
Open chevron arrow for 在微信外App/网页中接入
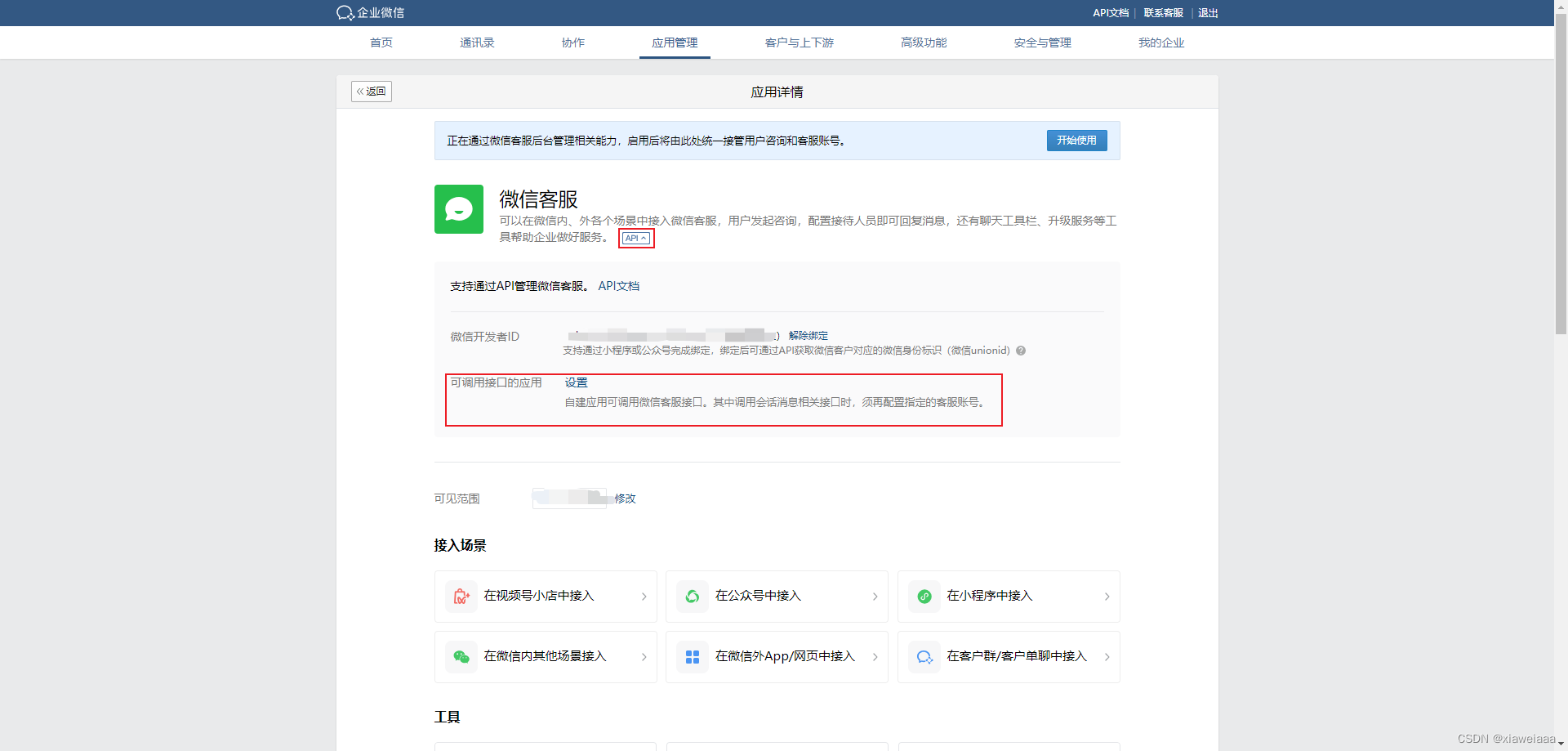(875, 657)
